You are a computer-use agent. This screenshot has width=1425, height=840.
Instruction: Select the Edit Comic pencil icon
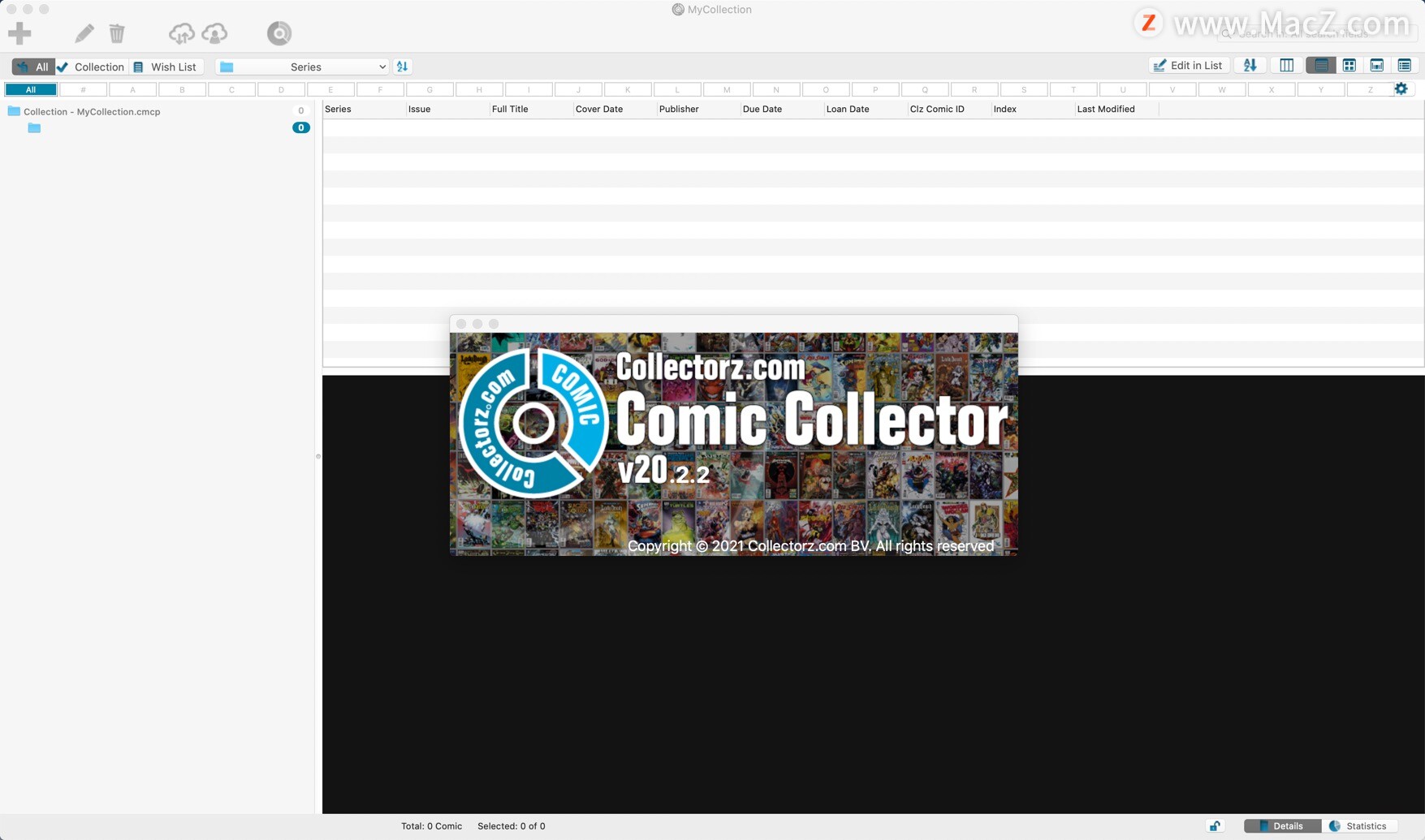[x=84, y=32]
